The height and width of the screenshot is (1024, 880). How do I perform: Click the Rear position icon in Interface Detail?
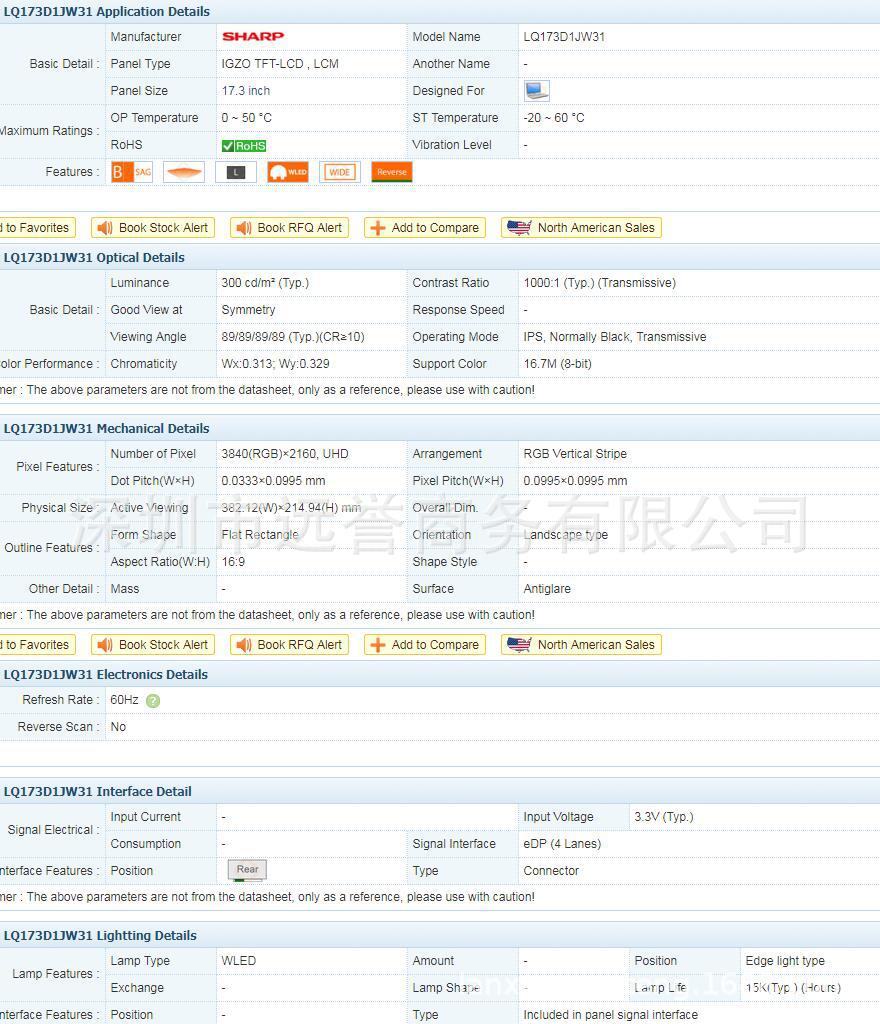tap(247, 870)
